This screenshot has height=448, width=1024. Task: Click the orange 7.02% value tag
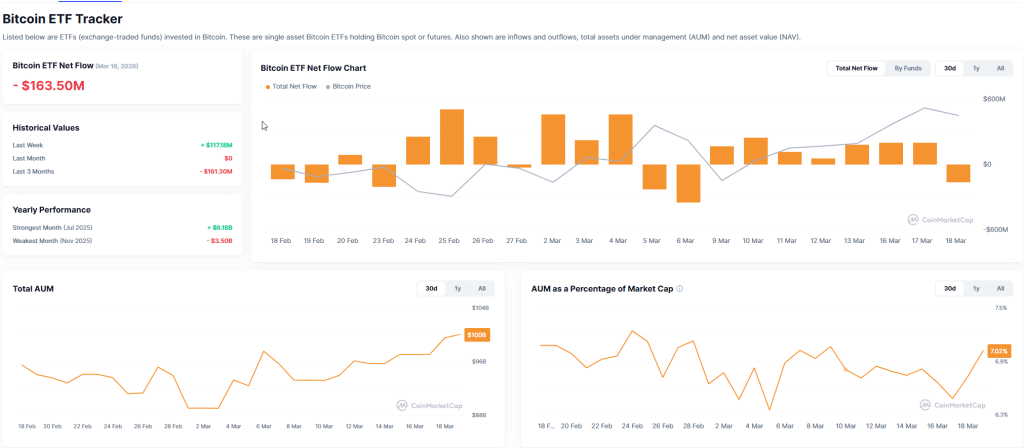coord(998,351)
